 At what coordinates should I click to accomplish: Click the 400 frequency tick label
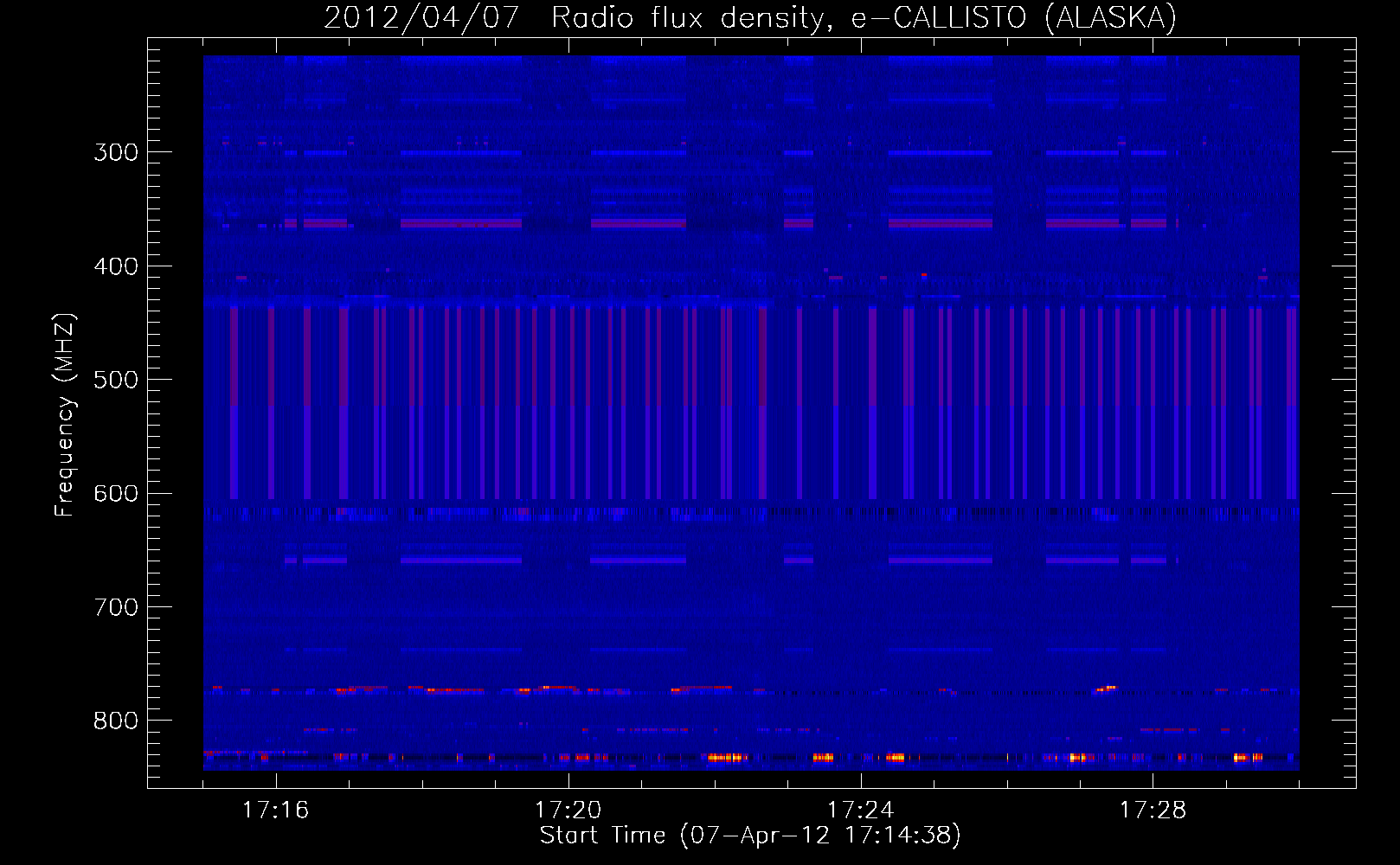tap(116, 266)
